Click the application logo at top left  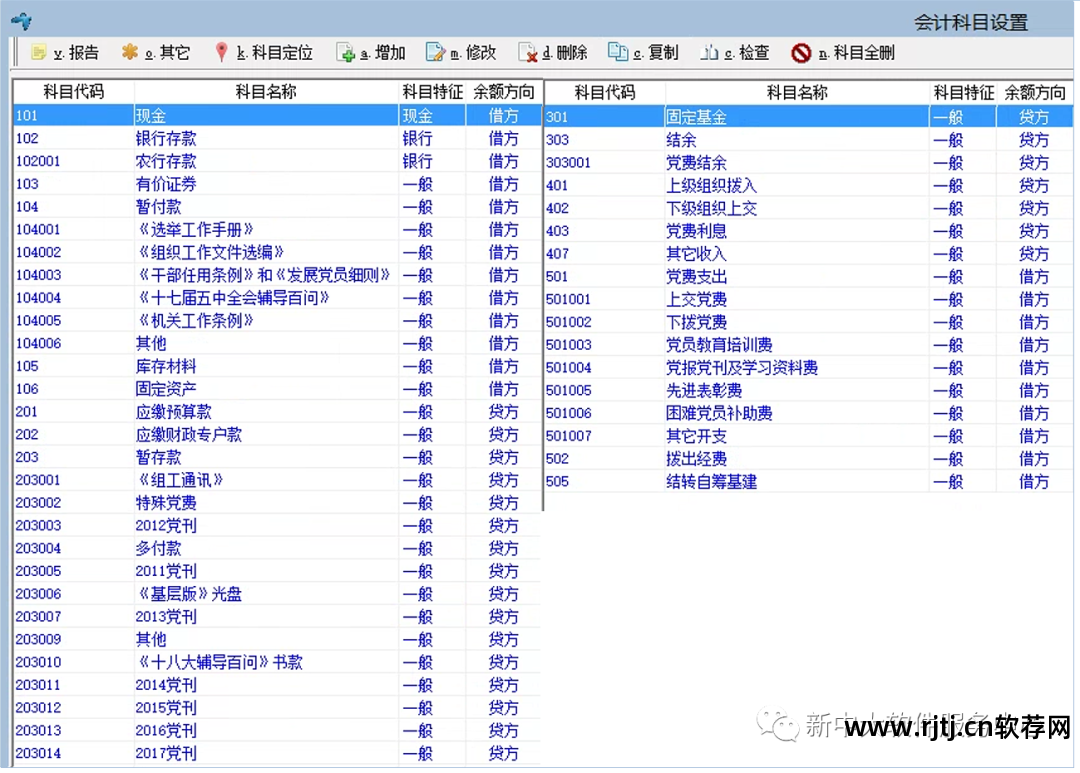click(20, 20)
